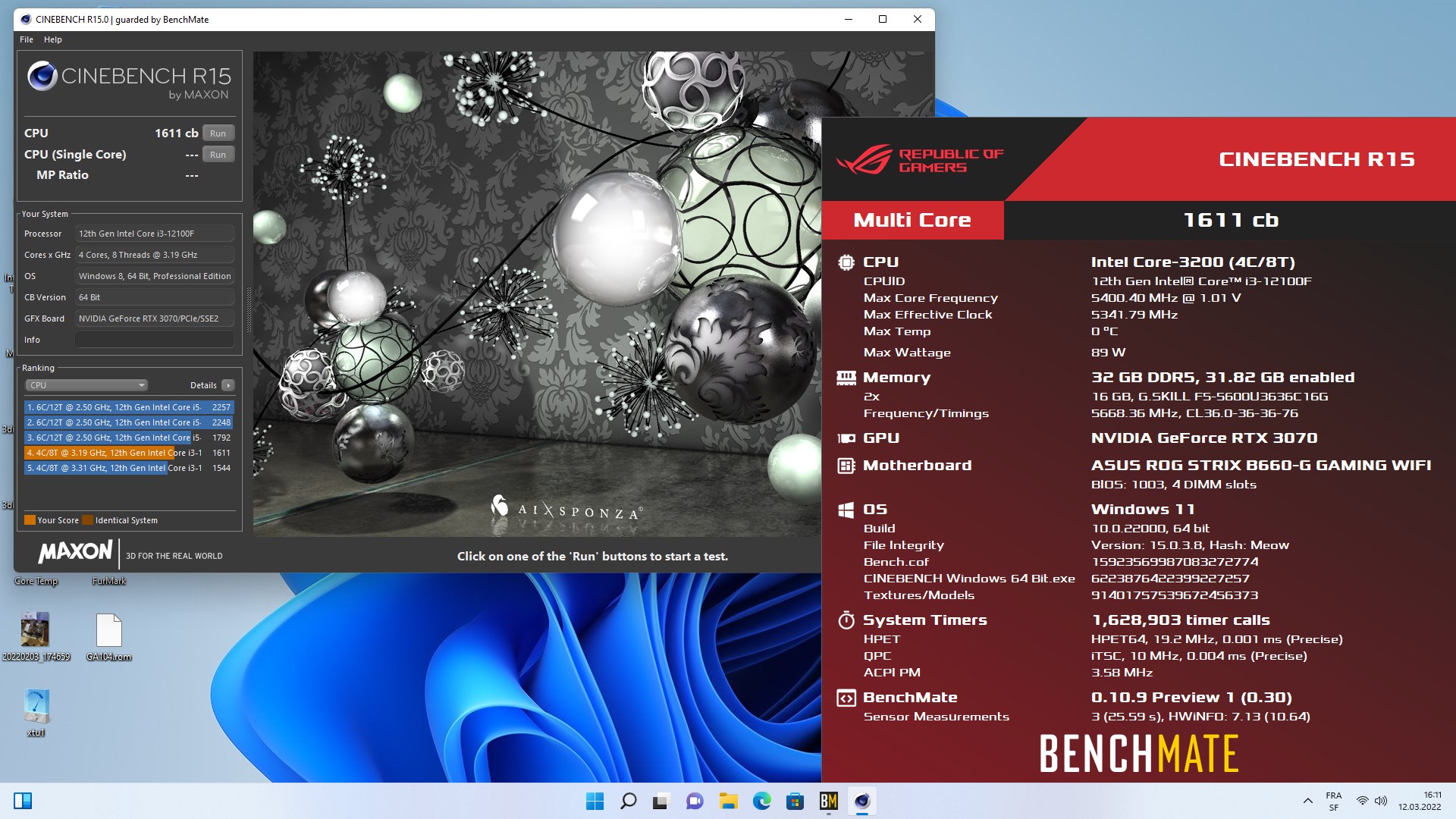Select ranking row 3 with score 1792
This screenshot has width=1456, height=819.
click(x=129, y=438)
